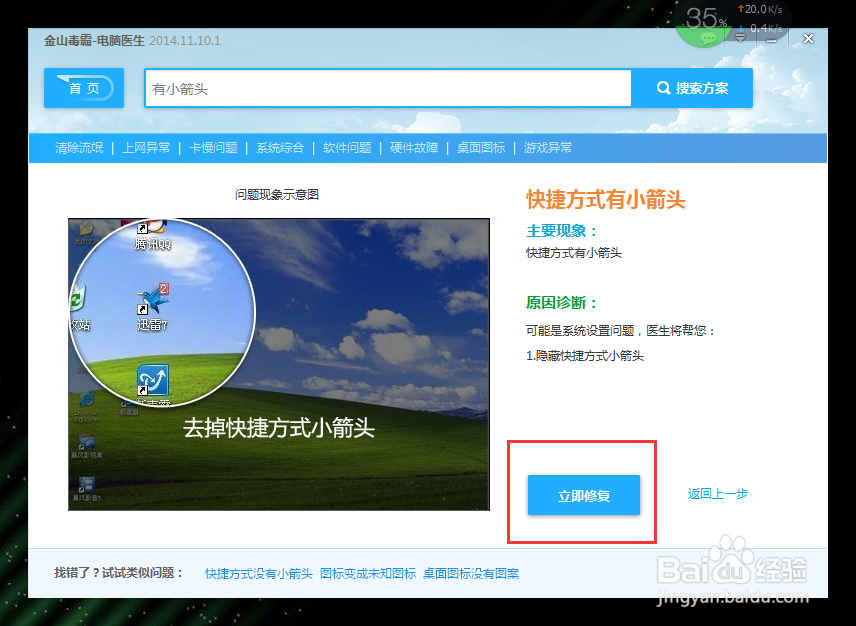Click the 20.0K/s upload speed indicator
856x626 pixels.
coord(759,9)
